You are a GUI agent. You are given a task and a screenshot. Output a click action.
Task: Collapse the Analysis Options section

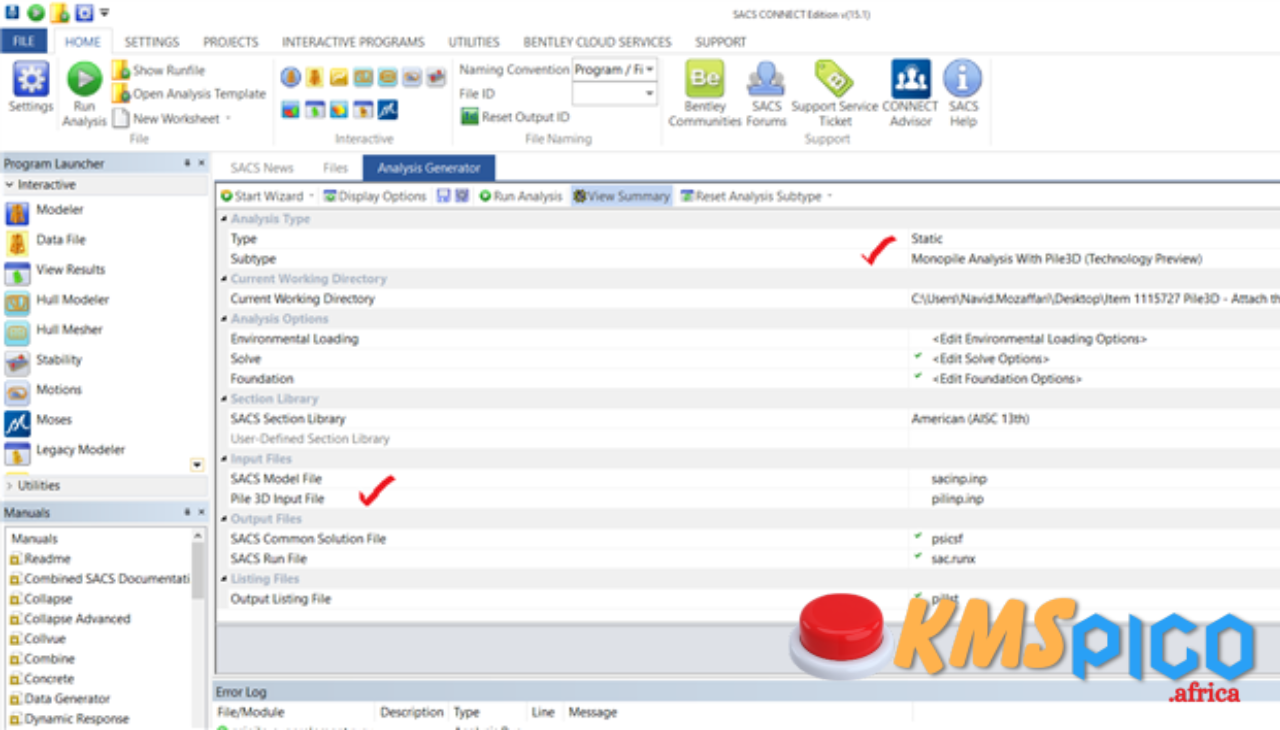click(x=223, y=319)
